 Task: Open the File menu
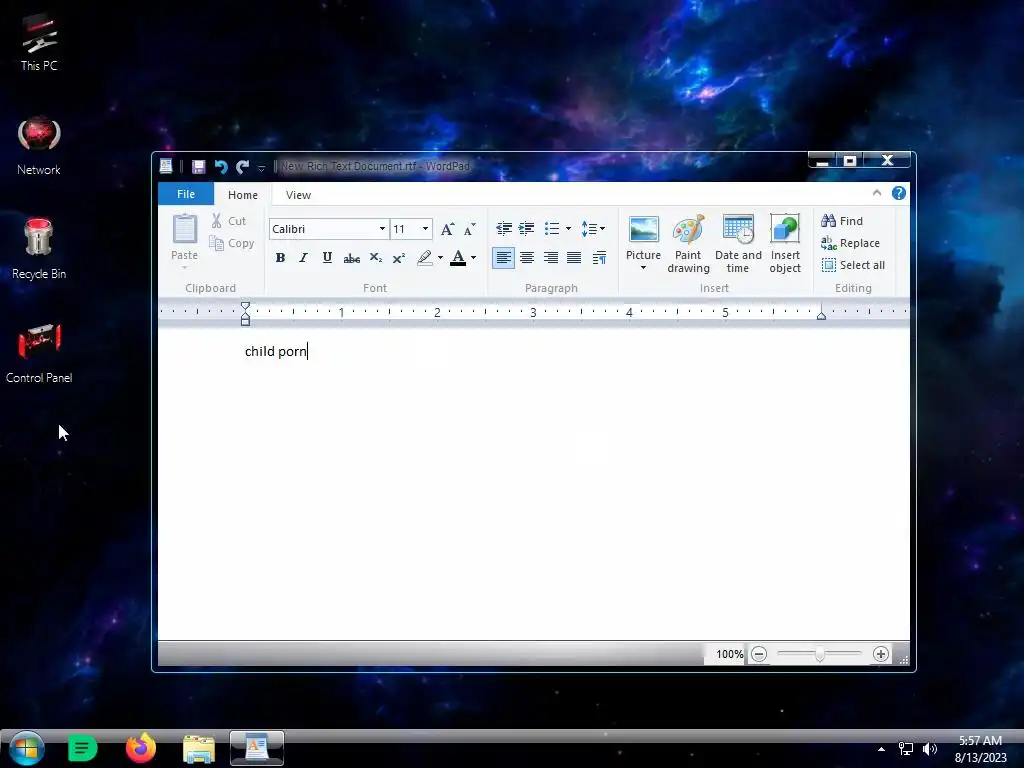[x=186, y=194]
